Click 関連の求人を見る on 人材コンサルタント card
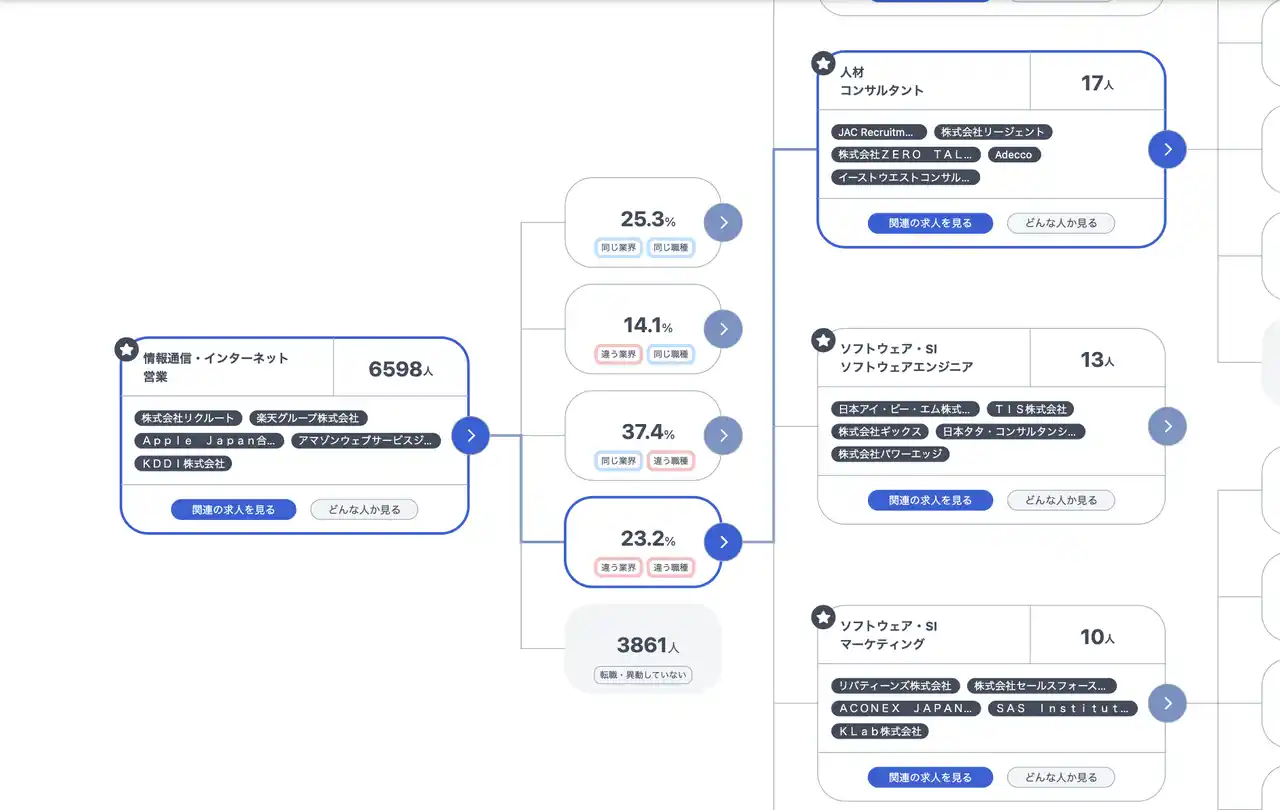 (x=930, y=223)
